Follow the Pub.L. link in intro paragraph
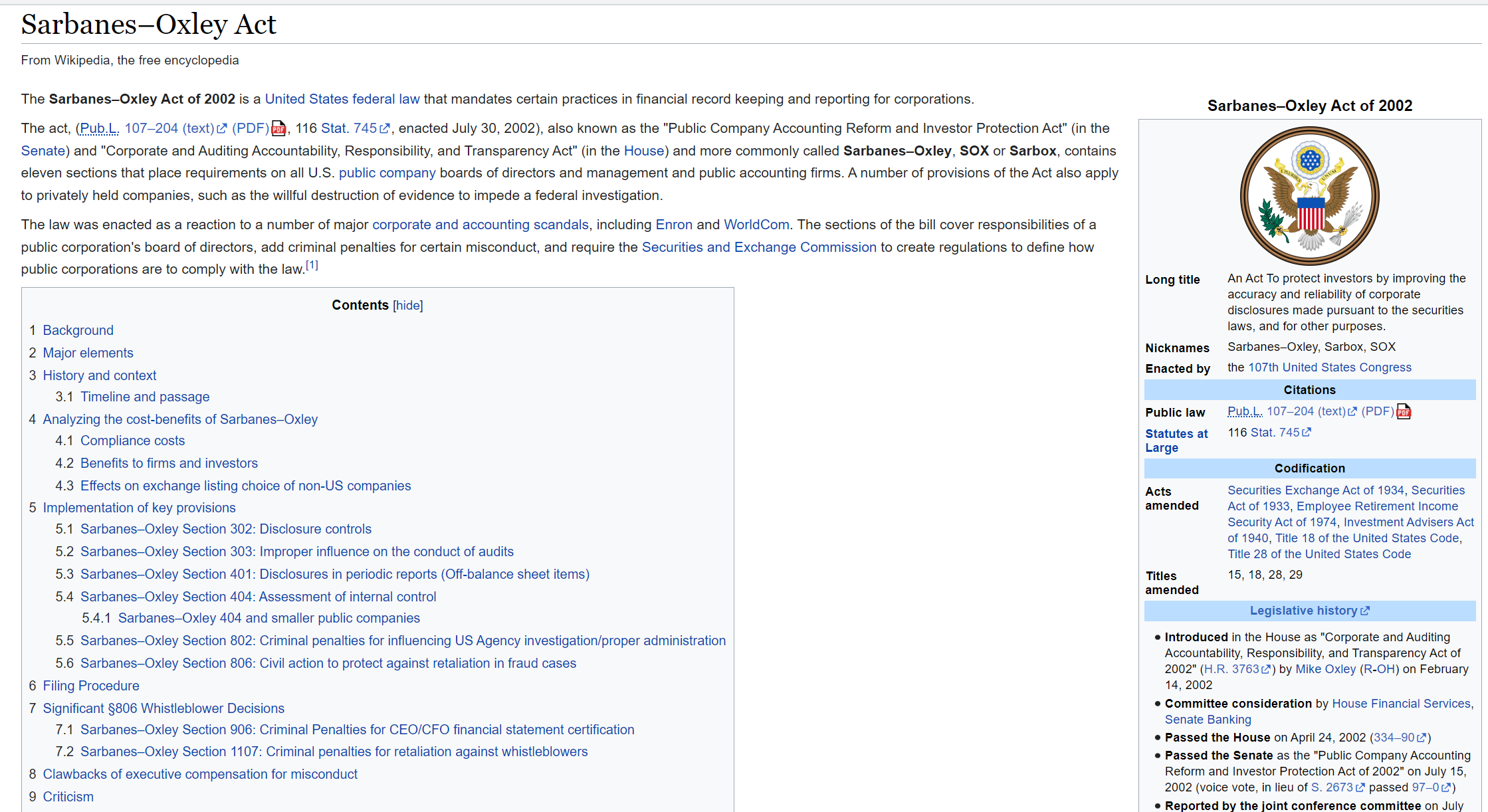This screenshot has height=812, width=1488. pyautogui.click(x=100, y=128)
